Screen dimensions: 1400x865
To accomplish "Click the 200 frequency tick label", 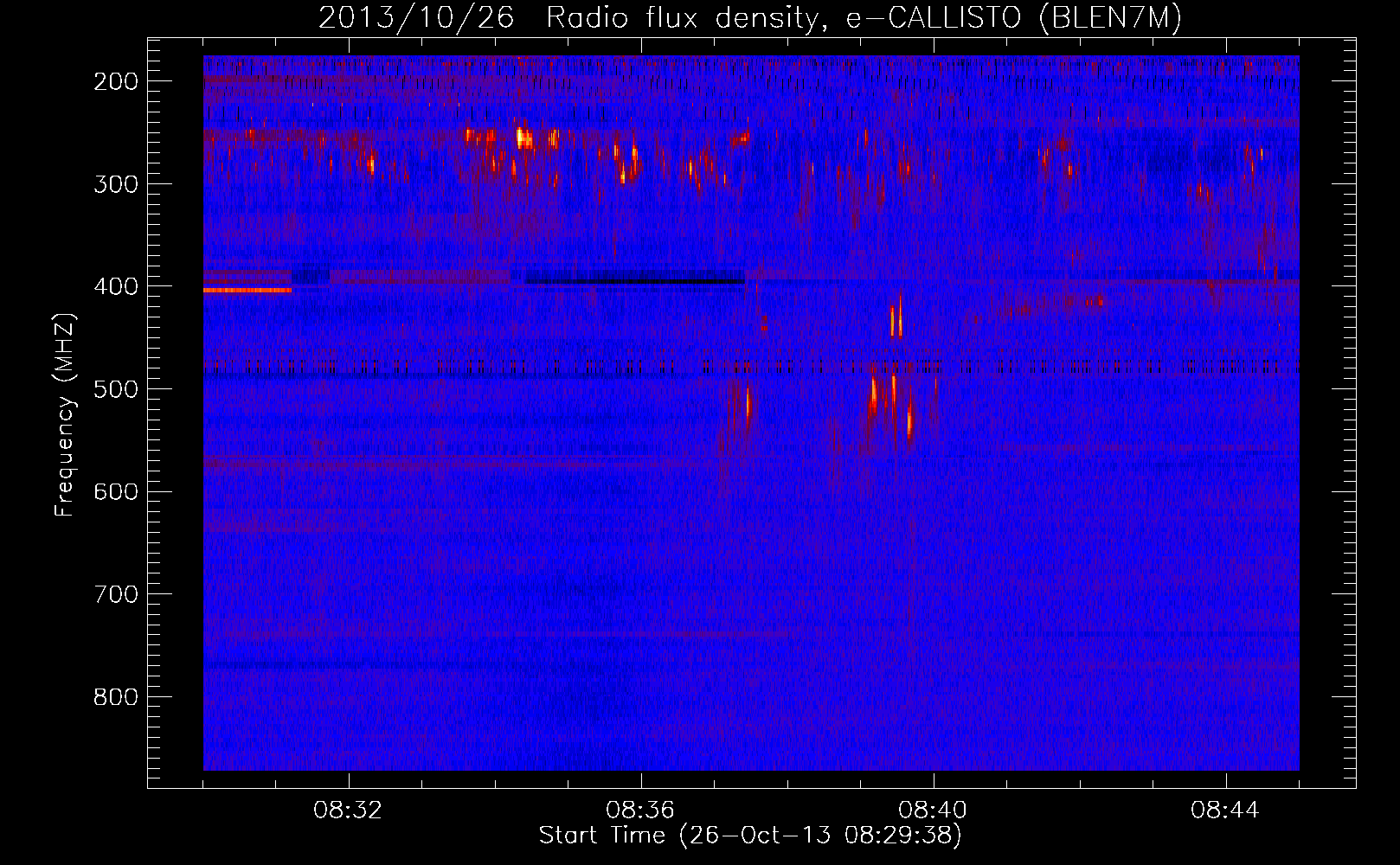I will pyautogui.click(x=116, y=81).
